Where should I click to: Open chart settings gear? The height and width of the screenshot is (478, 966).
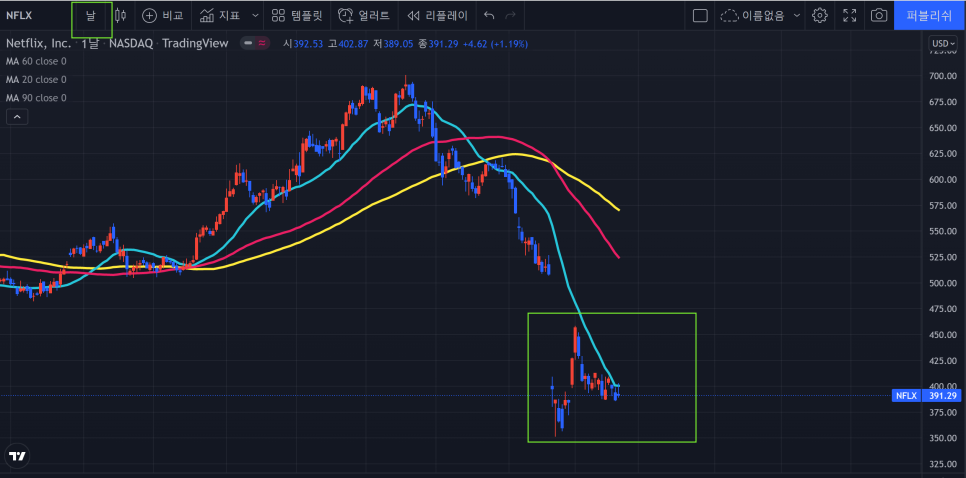tap(819, 16)
